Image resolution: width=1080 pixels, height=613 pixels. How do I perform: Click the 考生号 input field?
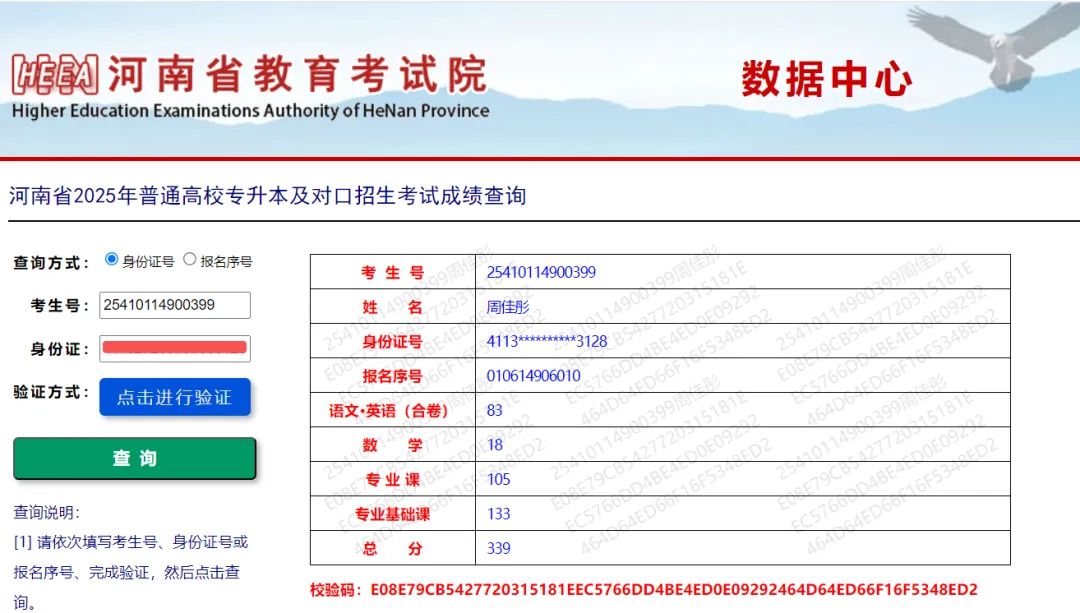coord(175,305)
